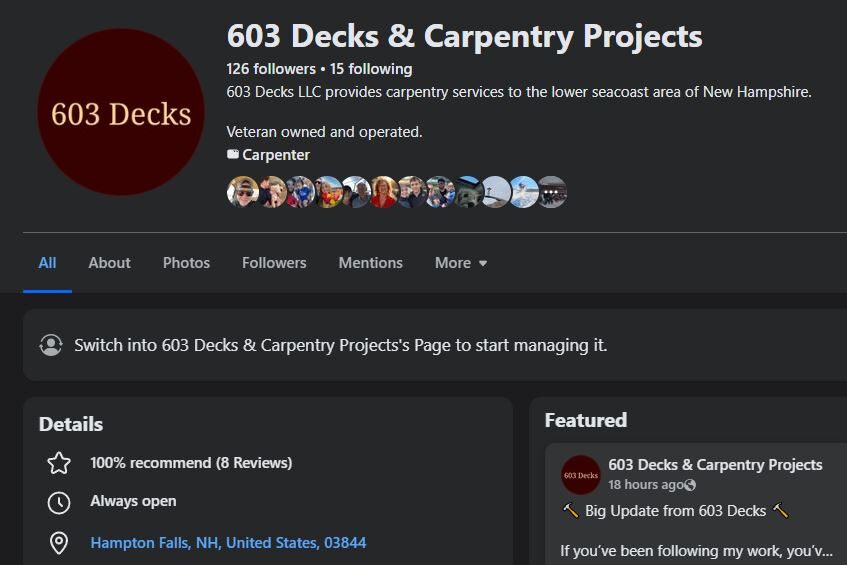Switch to the About tab

tap(110, 263)
